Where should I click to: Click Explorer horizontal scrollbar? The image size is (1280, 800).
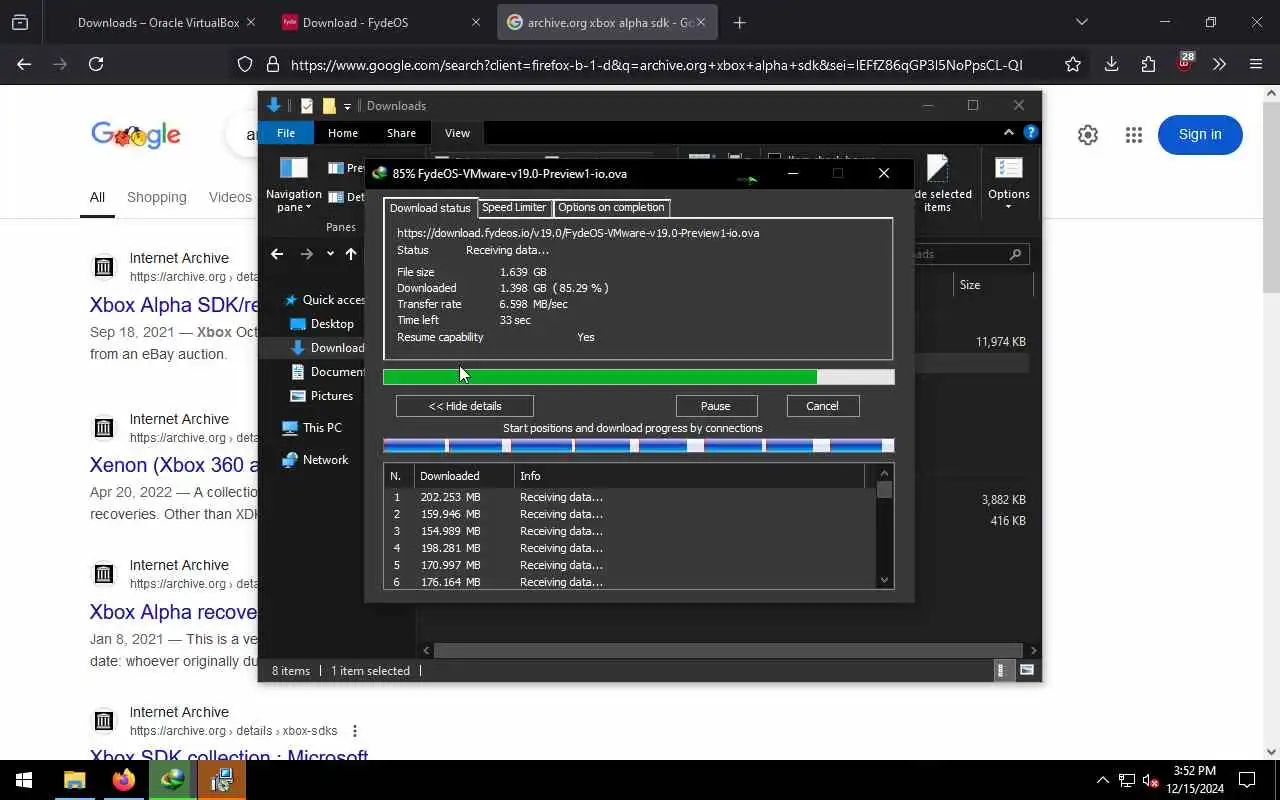tap(728, 650)
